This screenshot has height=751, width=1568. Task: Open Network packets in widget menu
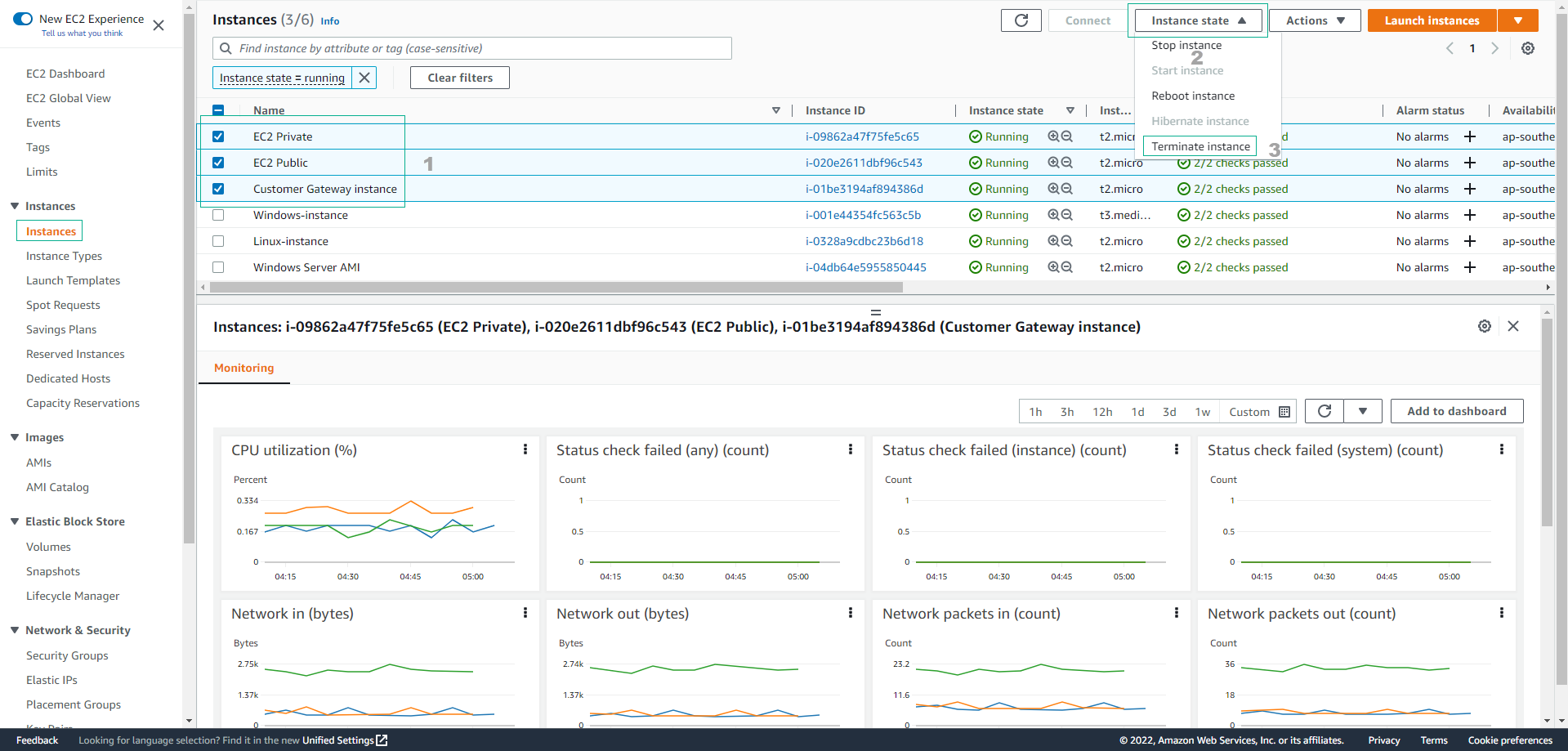(x=1177, y=613)
